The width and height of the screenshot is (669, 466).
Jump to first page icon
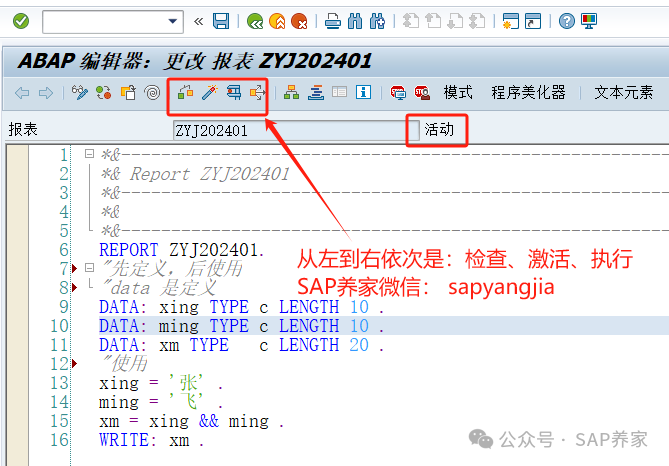pos(411,21)
